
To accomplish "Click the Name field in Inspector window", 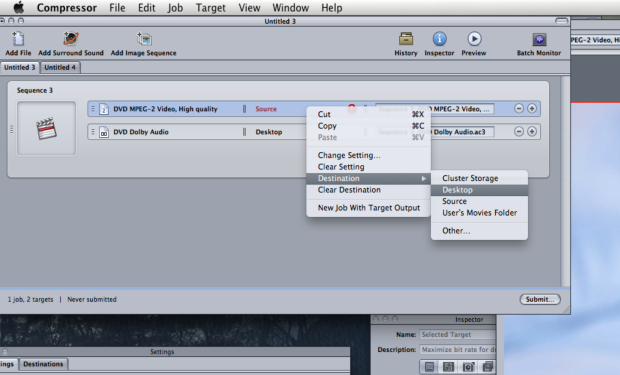I will click(x=457, y=335).
